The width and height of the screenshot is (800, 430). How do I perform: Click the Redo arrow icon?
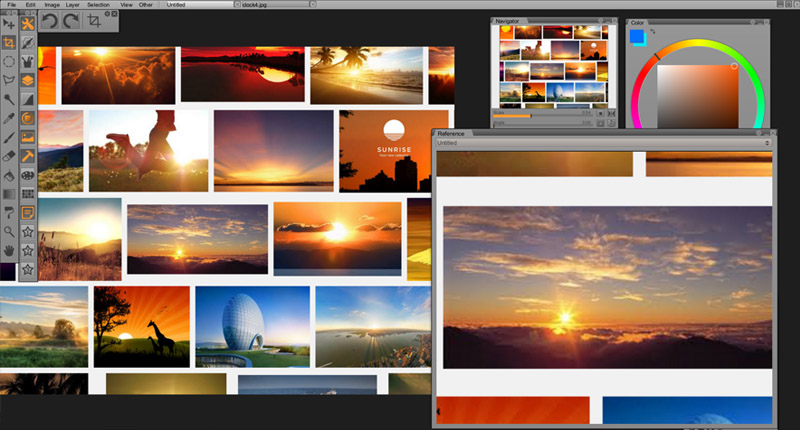(x=71, y=20)
